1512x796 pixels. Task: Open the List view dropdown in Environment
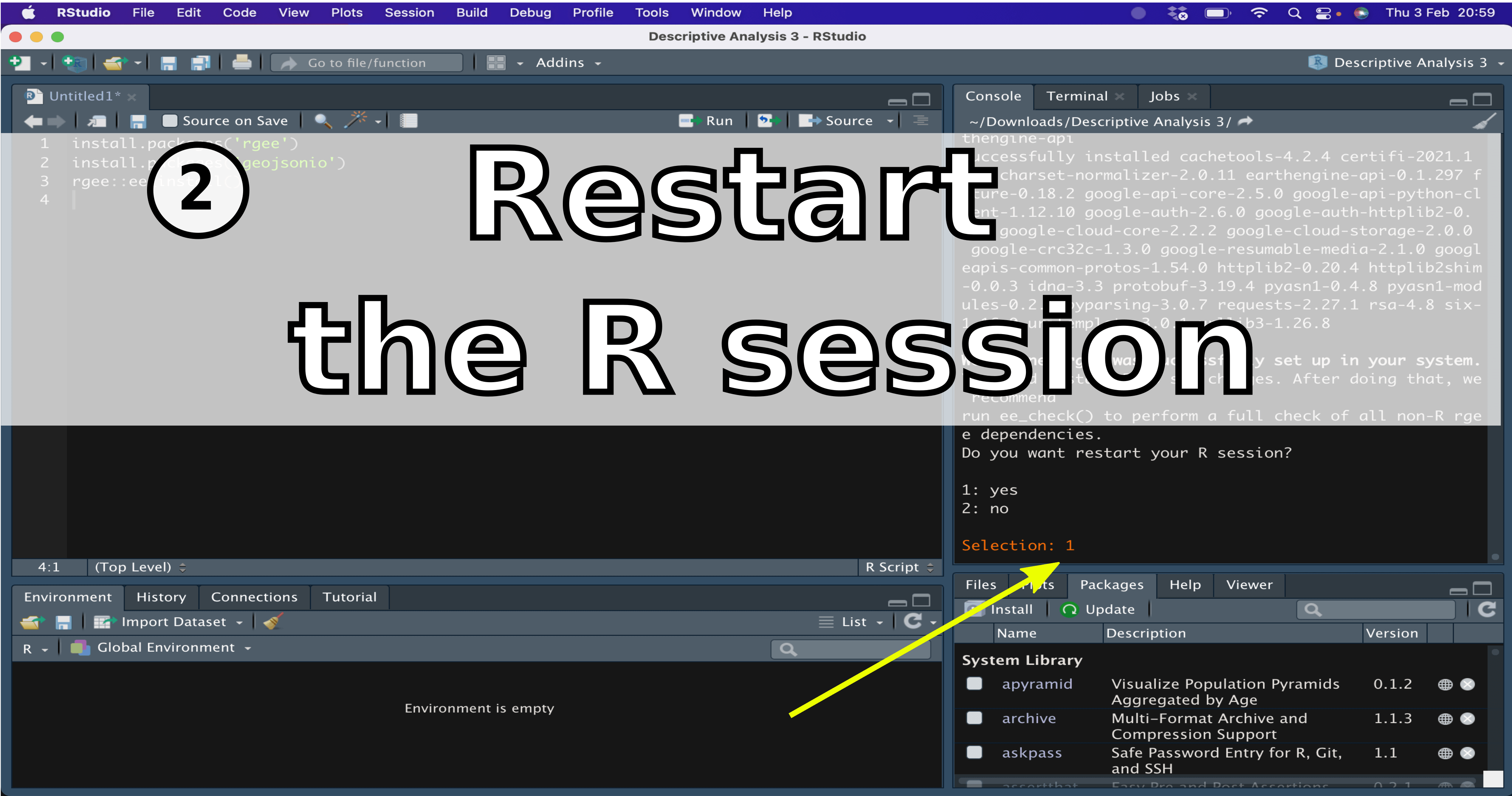click(851, 622)
